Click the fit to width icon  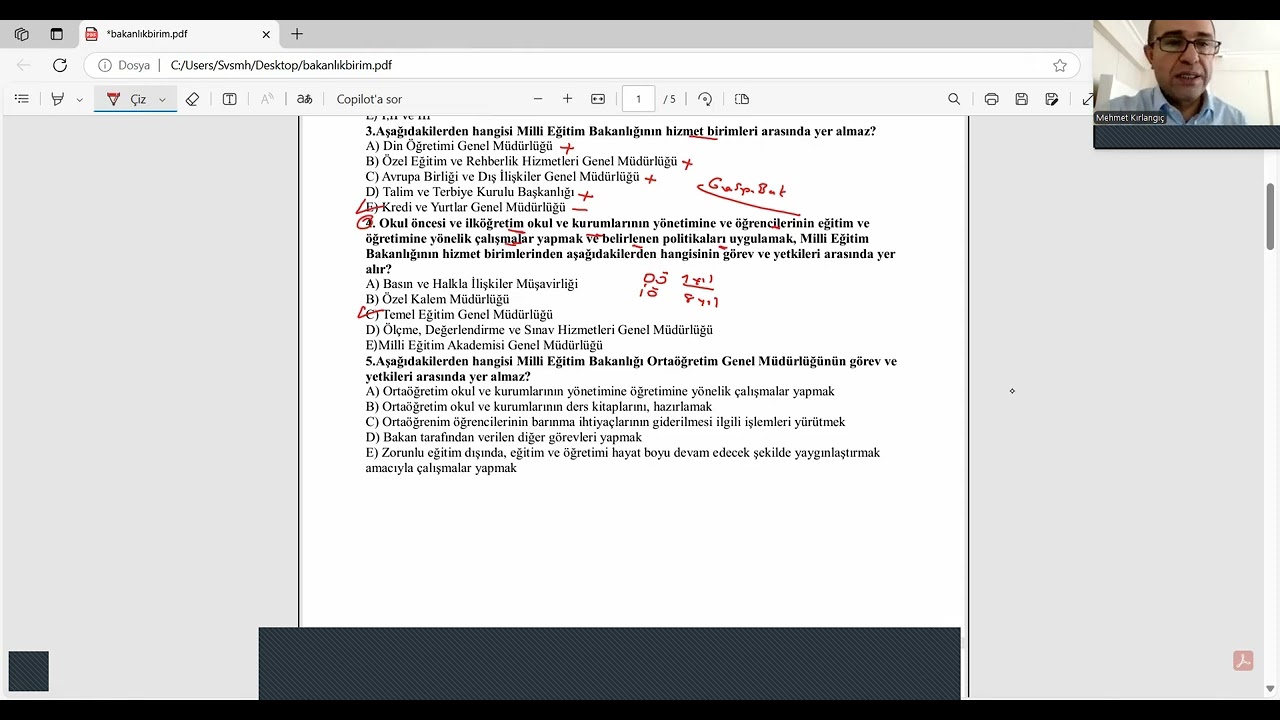[598, 99]
